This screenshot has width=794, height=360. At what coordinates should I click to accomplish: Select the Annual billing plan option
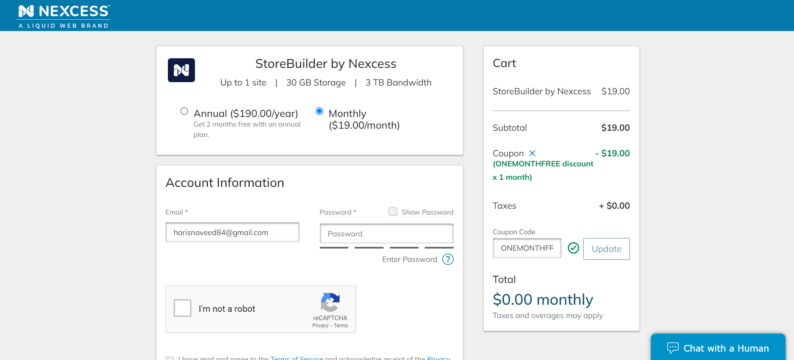[x=184, y=111]
